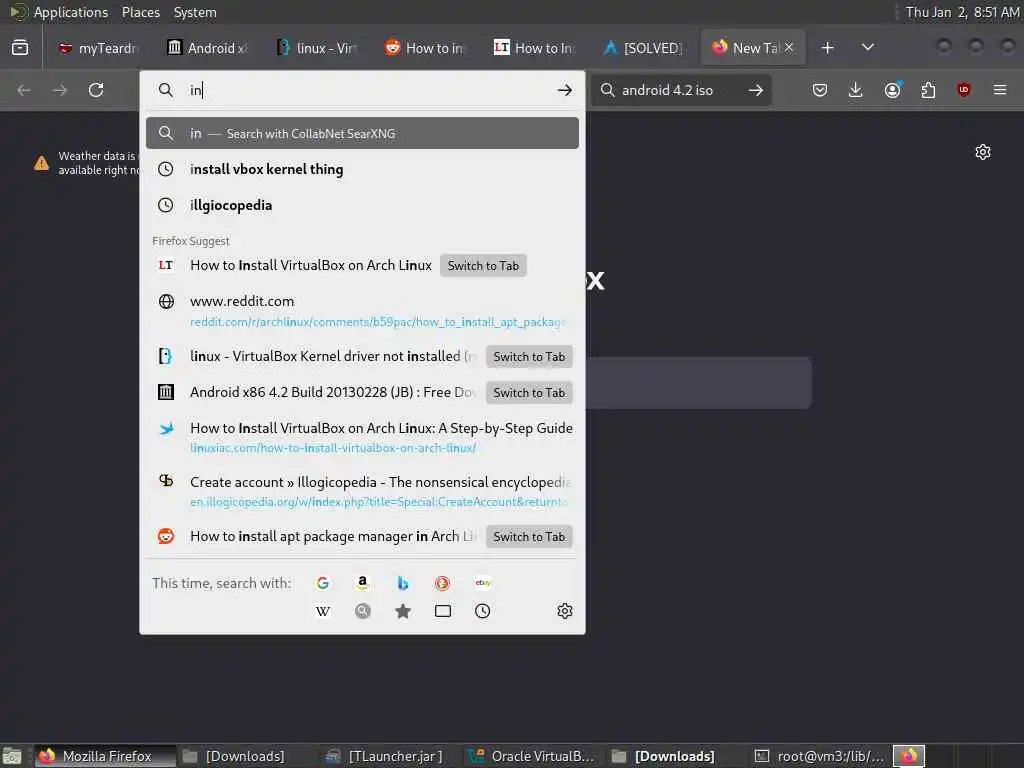Open the Places menu

click(x=141, y=12)
